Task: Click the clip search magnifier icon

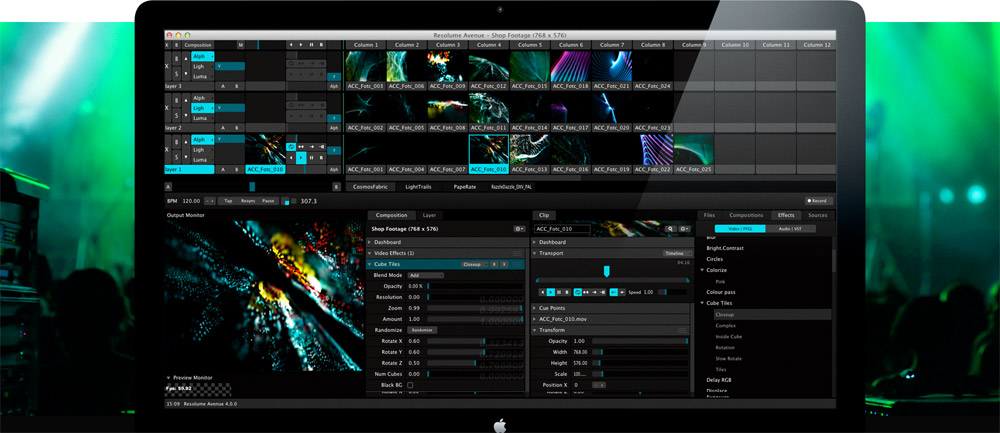Action: tap(670, 229)
